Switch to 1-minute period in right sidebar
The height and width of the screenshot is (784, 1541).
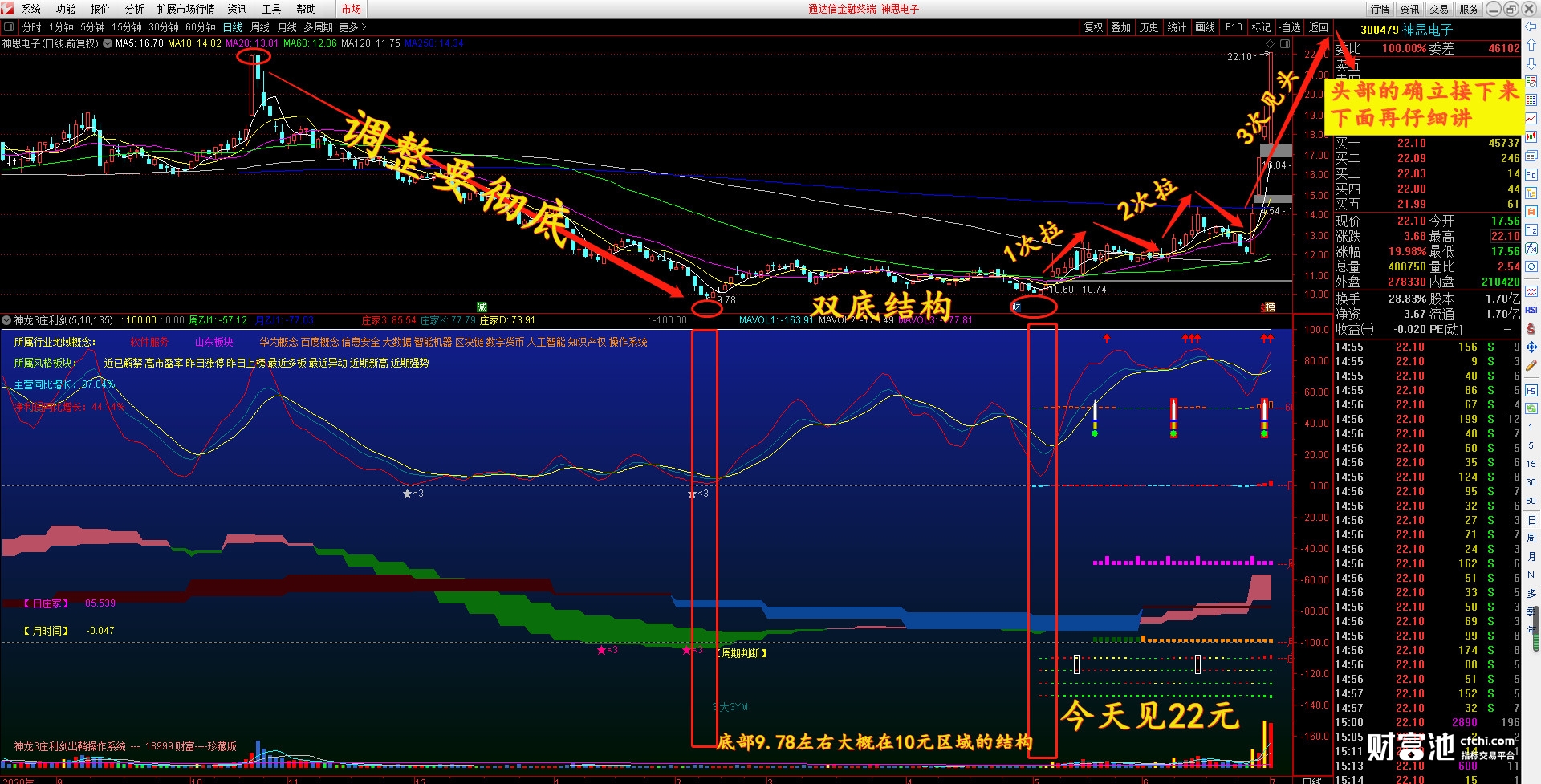coord(1531,427)
